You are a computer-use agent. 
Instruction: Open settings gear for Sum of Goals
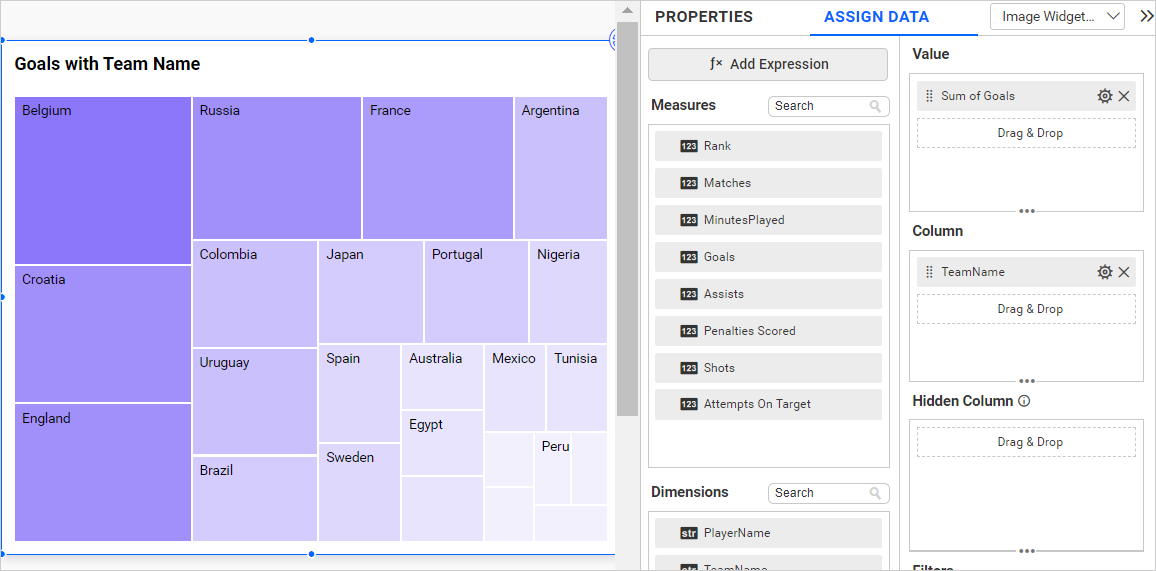(1104, 96)
